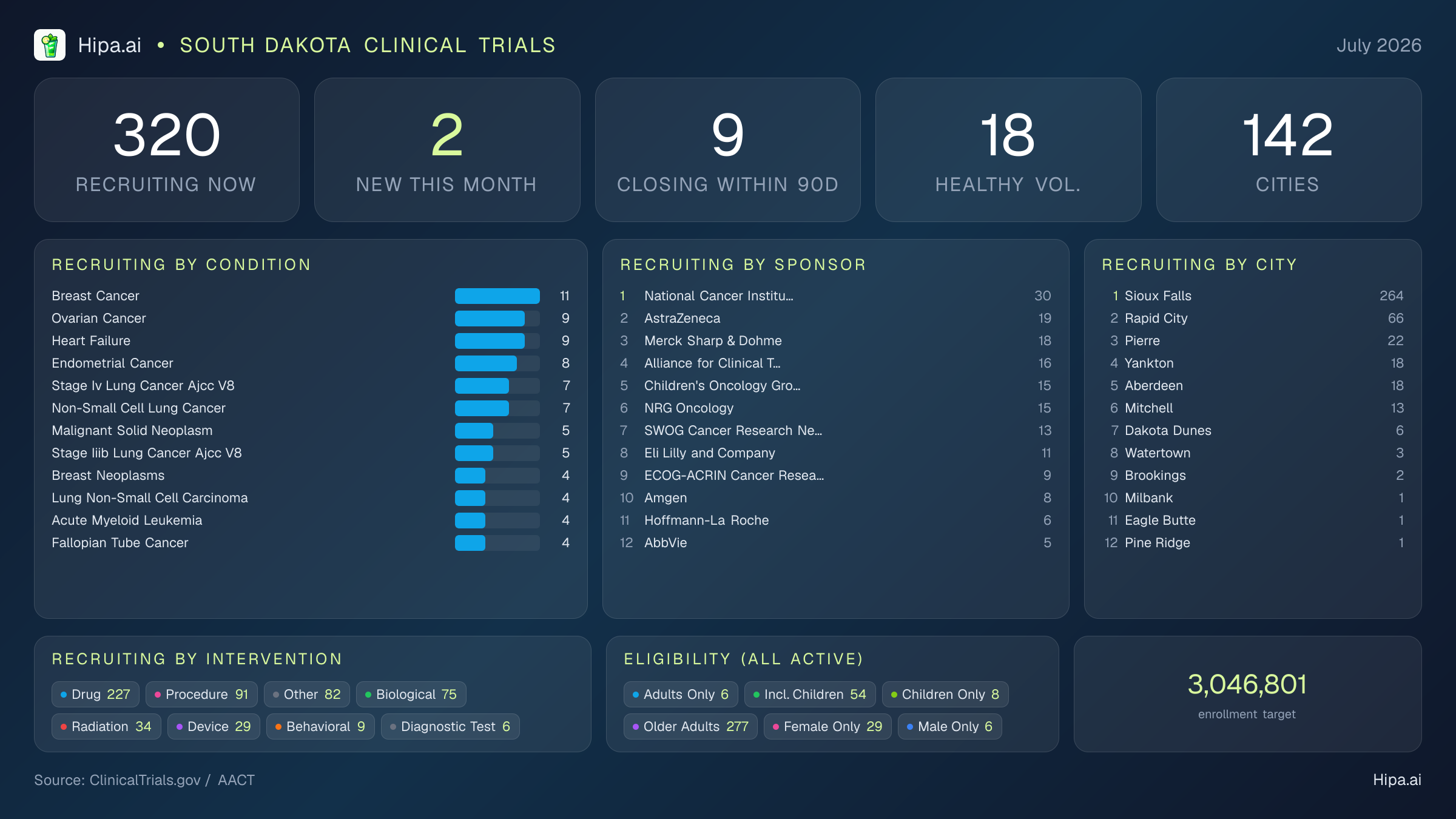Viewport: 1456px width, 819px height.
Task: Click Amgen sponsor row
Action: pyautogui.click(x=835, y=498)
